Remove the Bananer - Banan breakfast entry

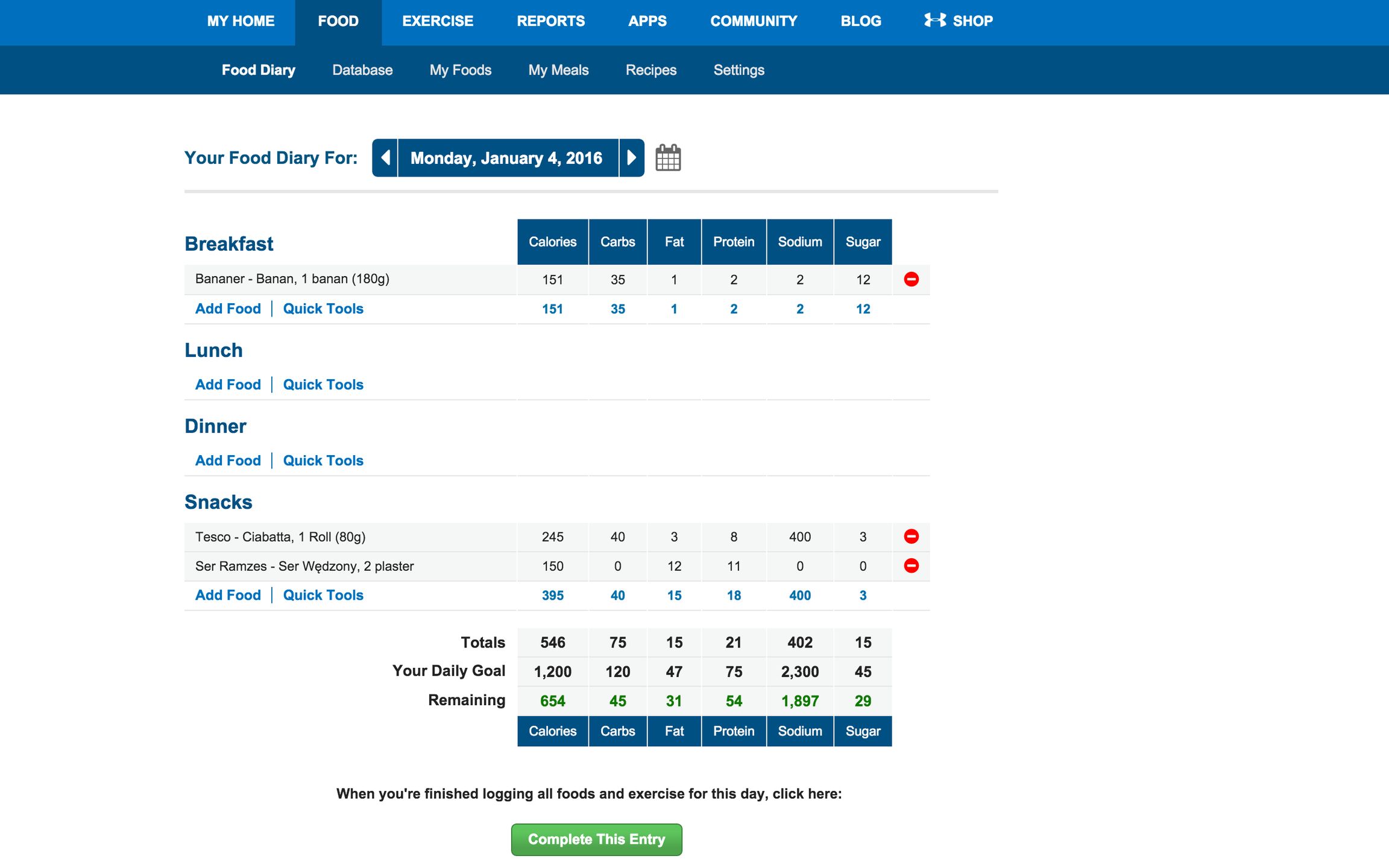point(911,279)
